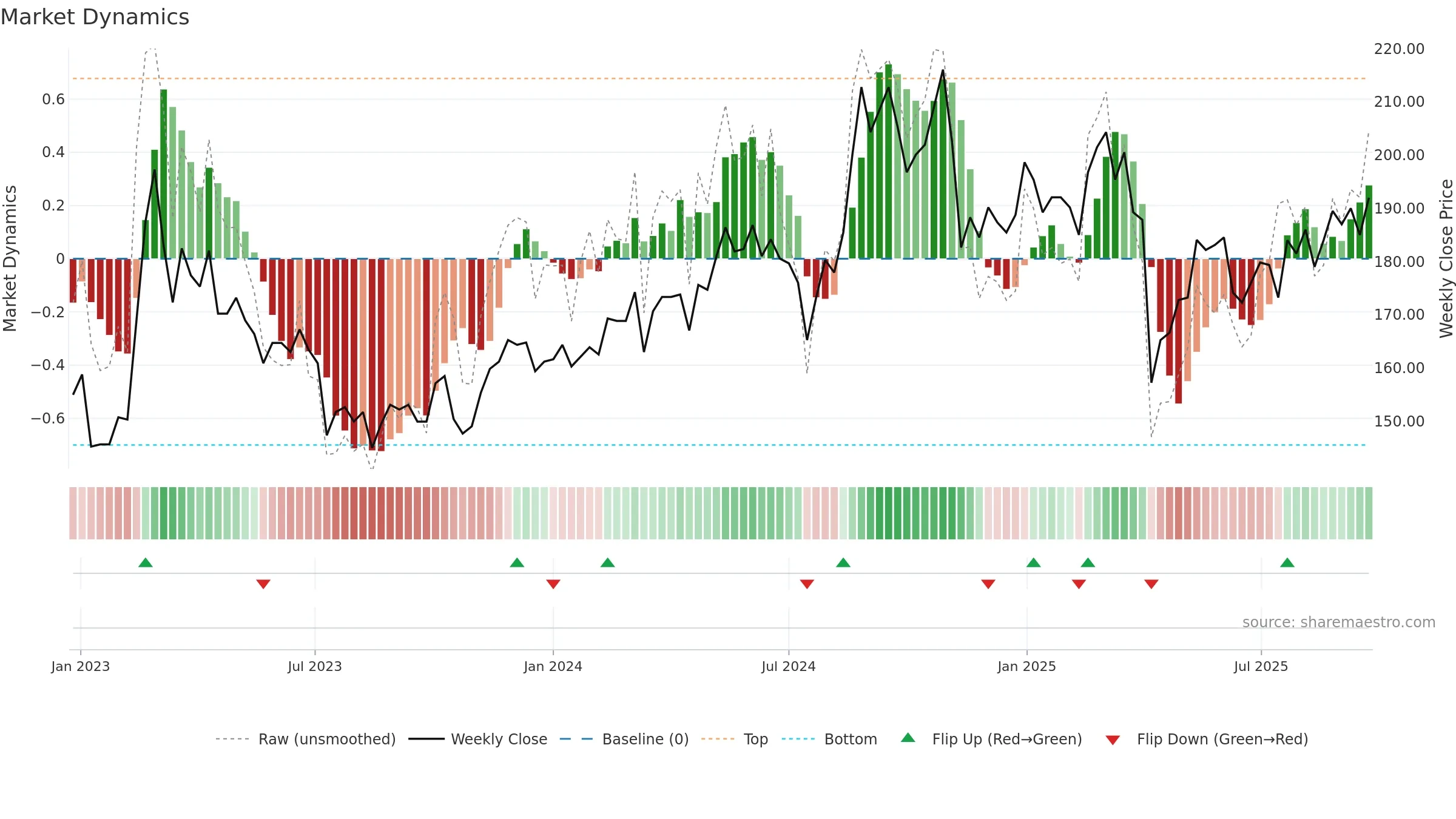
Task: Click the Jan 2025 x-axis label
Action: (1027, 666)
